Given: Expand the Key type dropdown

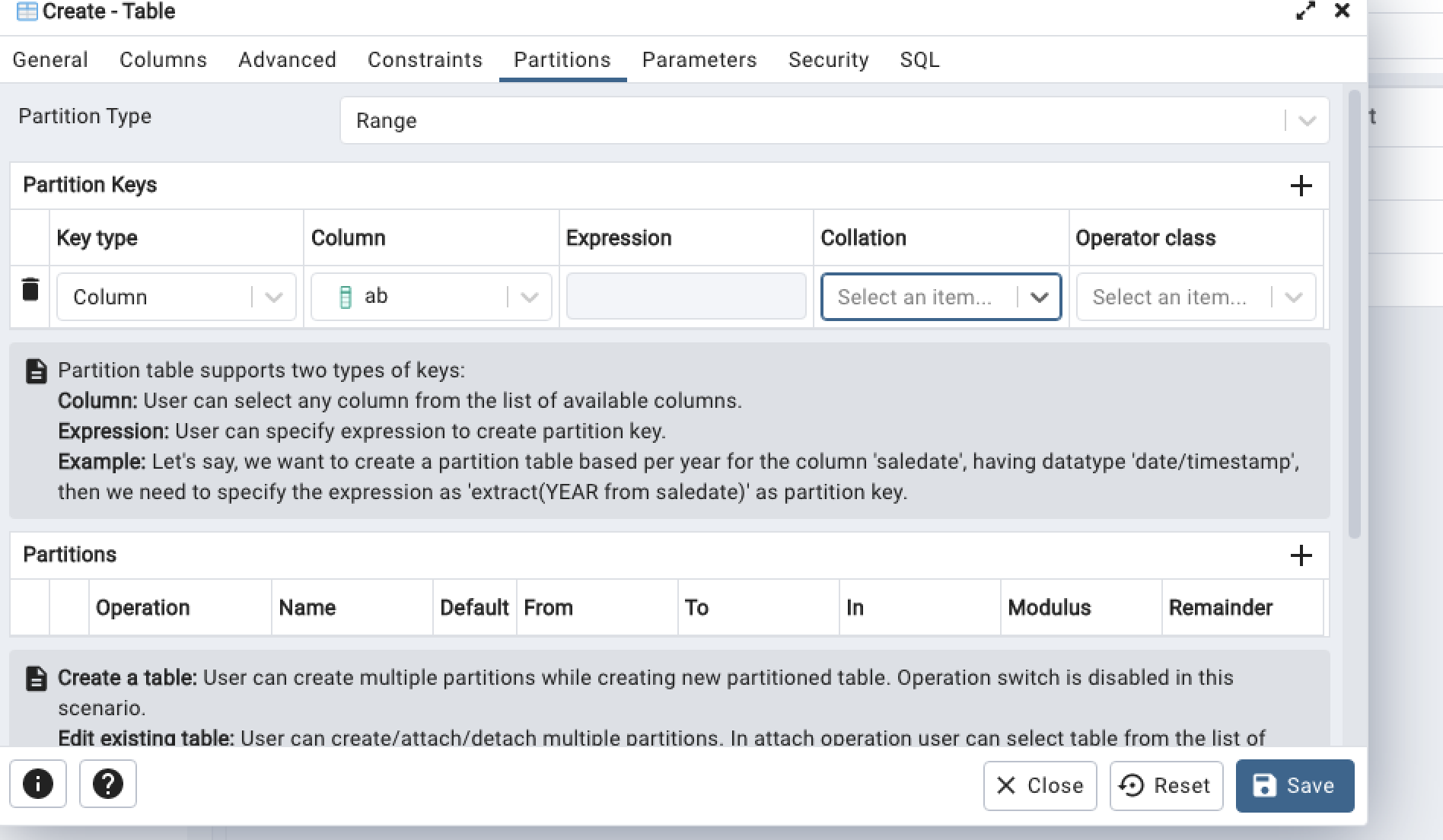Looking at the screenshot, I should coord(272,297).
